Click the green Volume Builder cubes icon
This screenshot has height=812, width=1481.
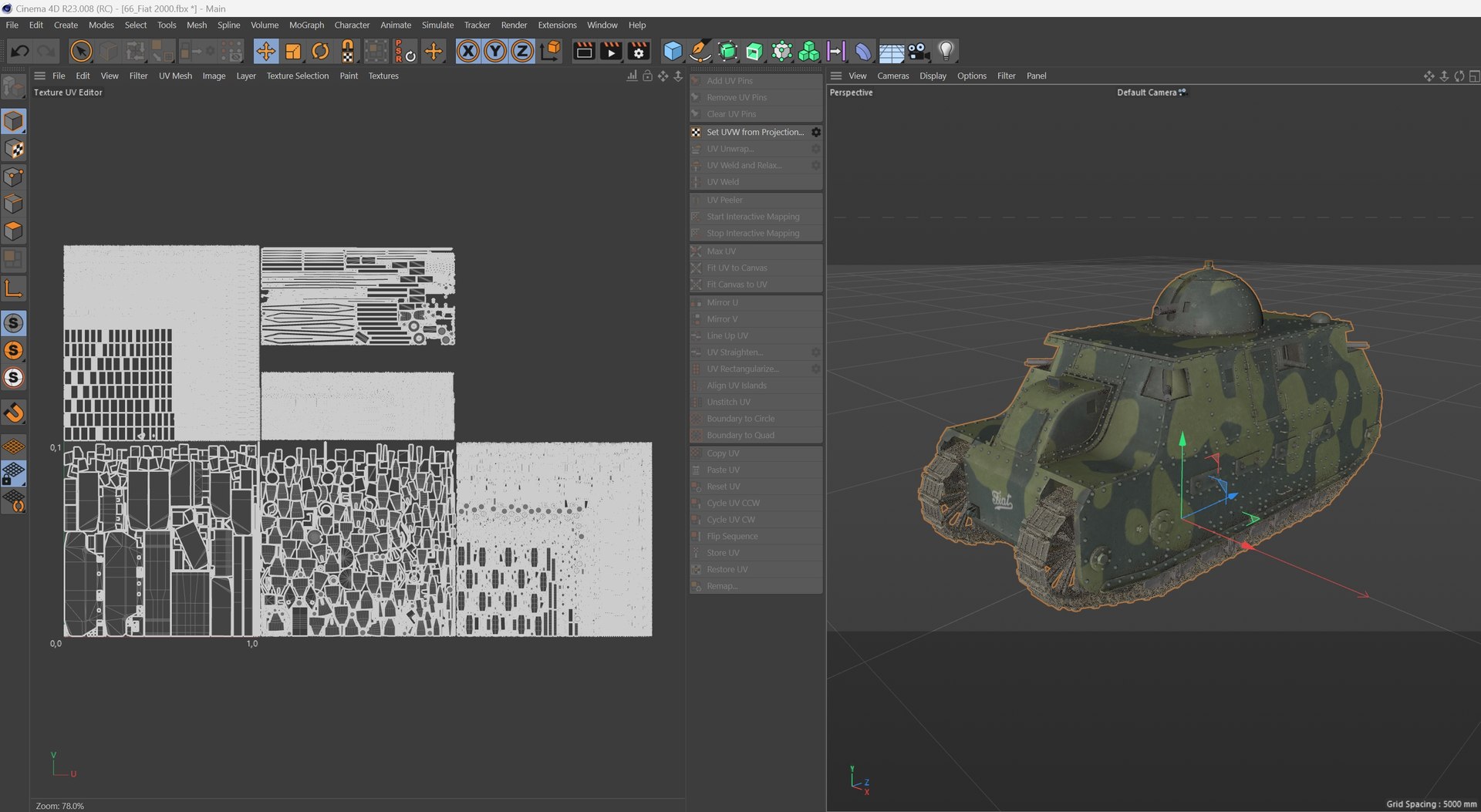[x=808, y=52]
